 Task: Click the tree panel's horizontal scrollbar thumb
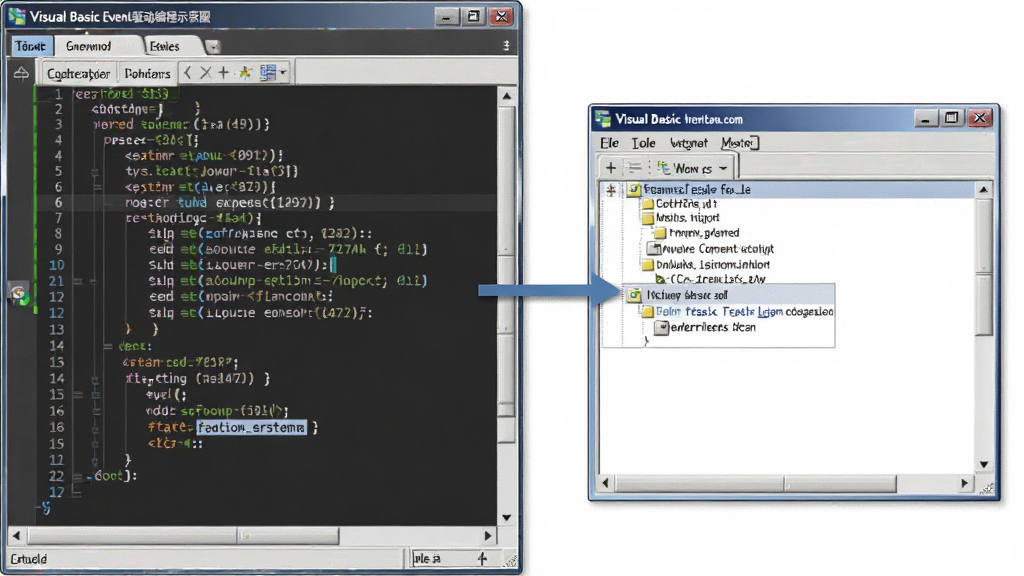click(x=756, y=483)
